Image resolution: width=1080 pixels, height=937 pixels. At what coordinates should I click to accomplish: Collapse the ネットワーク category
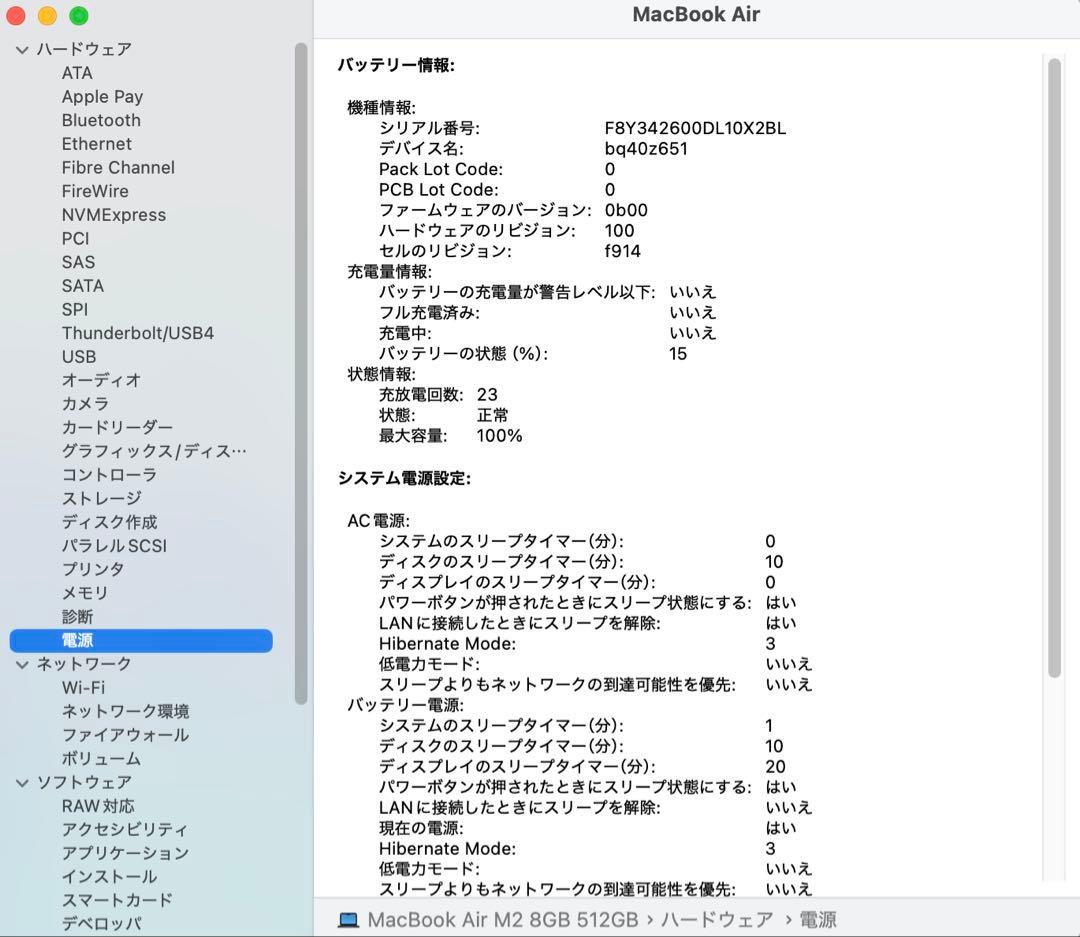pos(22,663)
